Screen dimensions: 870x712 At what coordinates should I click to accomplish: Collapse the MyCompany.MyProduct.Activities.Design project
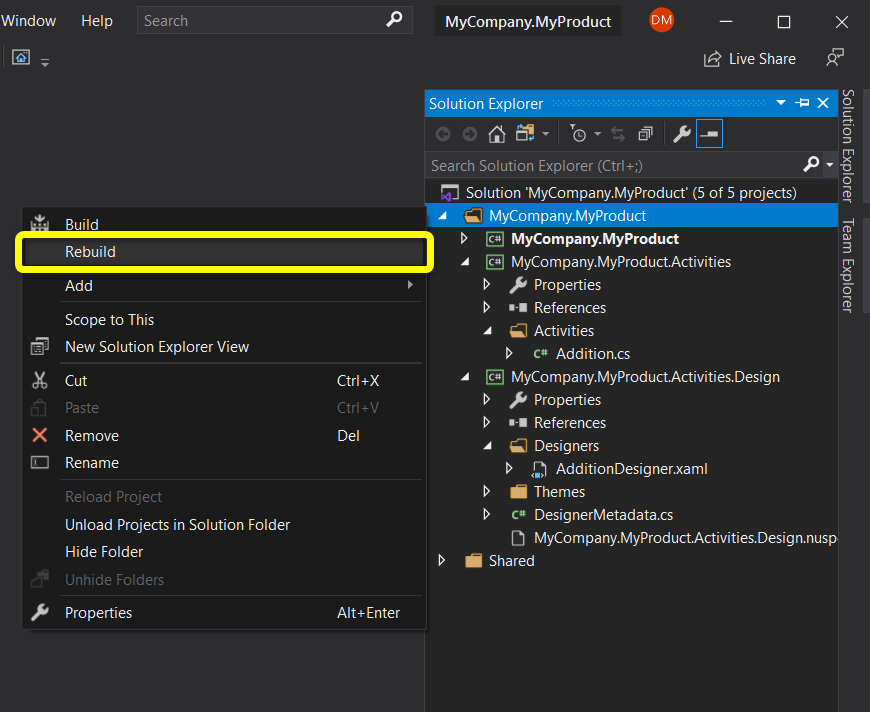tap(464, 377)
